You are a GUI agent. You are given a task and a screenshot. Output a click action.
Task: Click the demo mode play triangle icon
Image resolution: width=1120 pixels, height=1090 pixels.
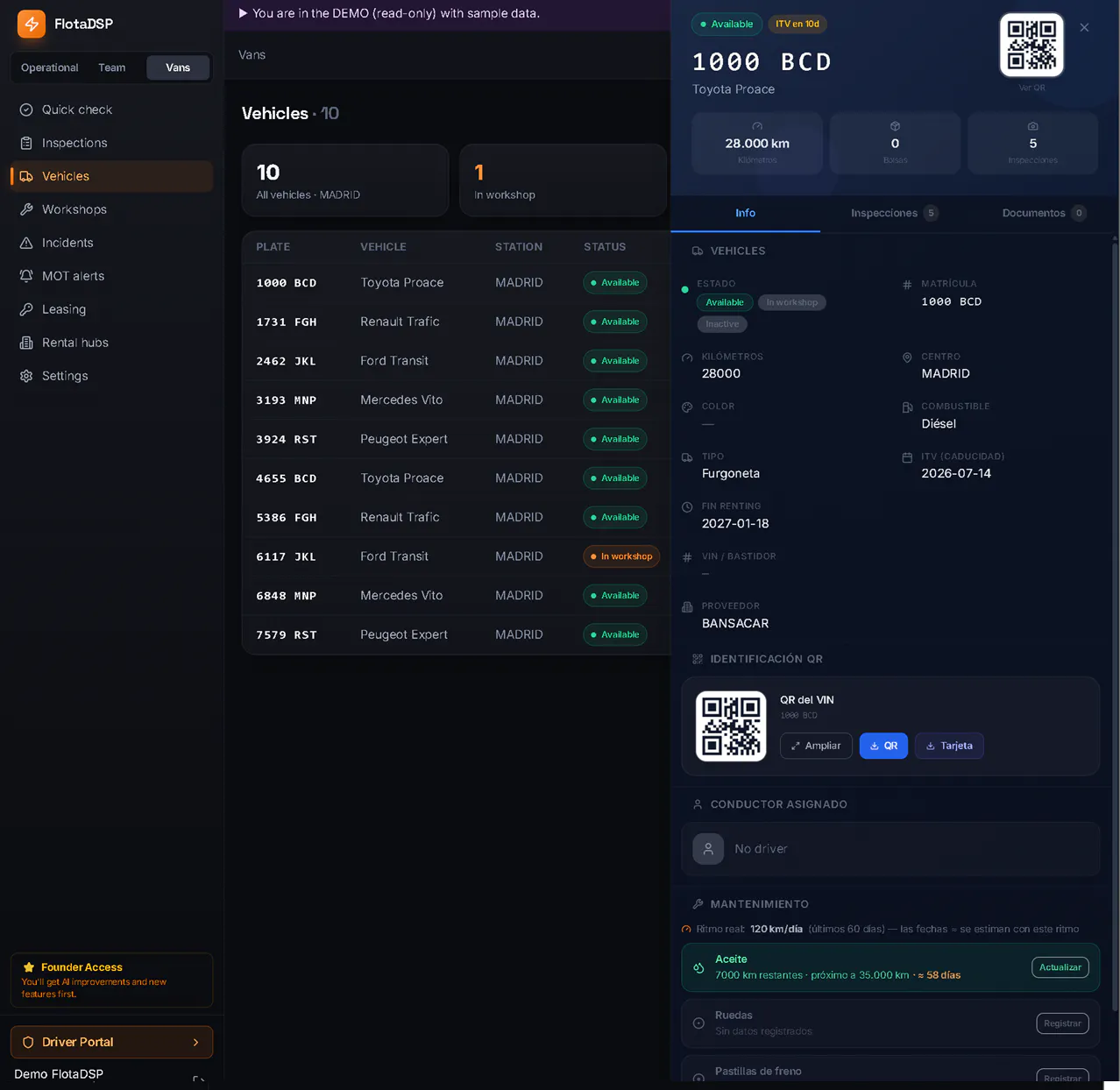[243, 13]
